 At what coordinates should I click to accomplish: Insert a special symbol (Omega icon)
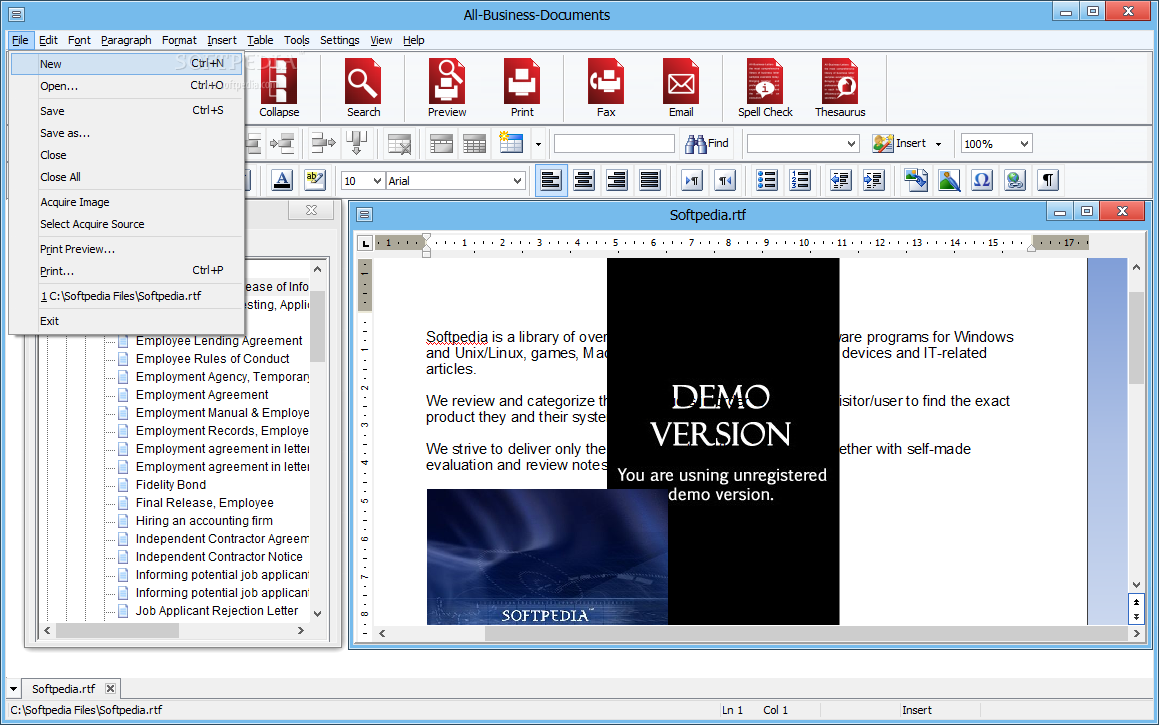click(x=982, y=180)
